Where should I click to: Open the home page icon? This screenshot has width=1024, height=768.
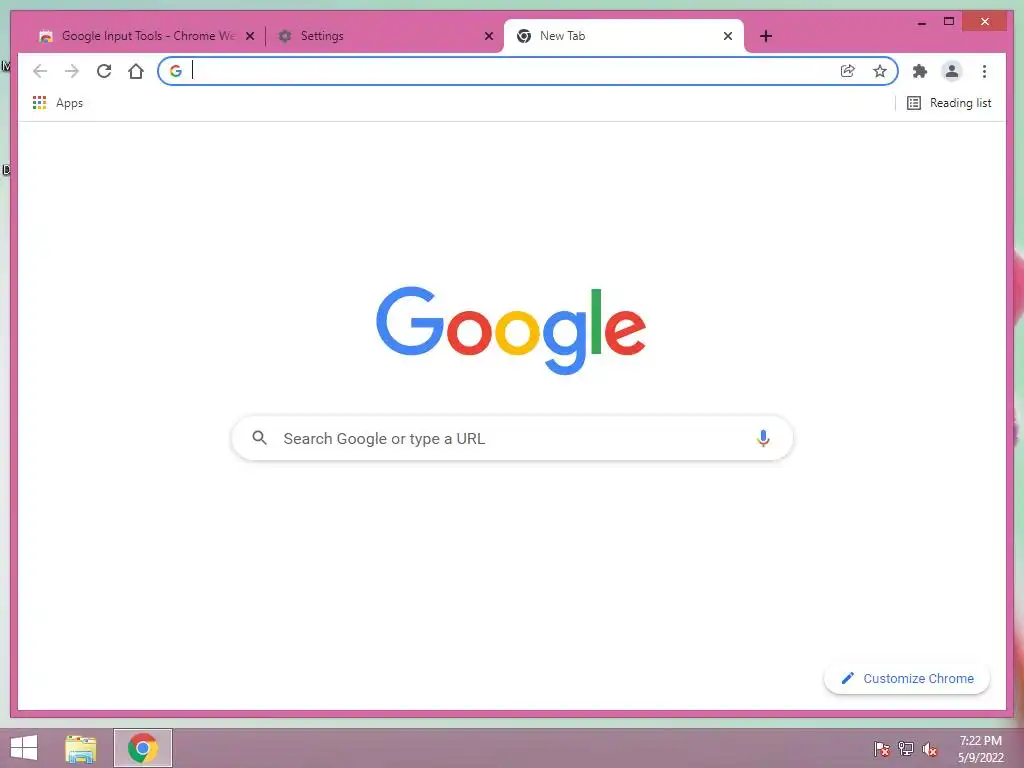click(136, 71)
